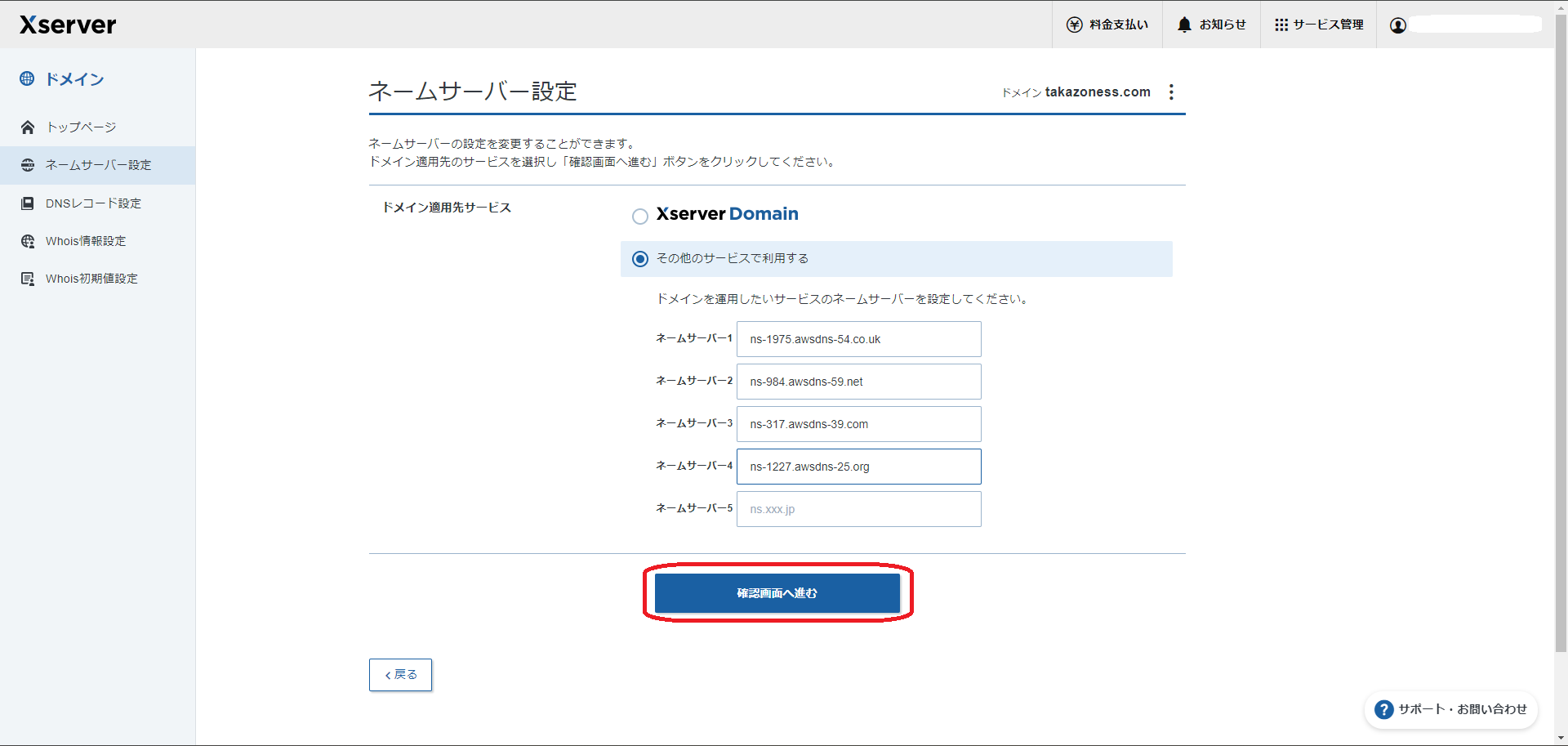Open DNSレコード設定 in sidebar
This screenshot has width=1568, height=746.
[98, 203]
